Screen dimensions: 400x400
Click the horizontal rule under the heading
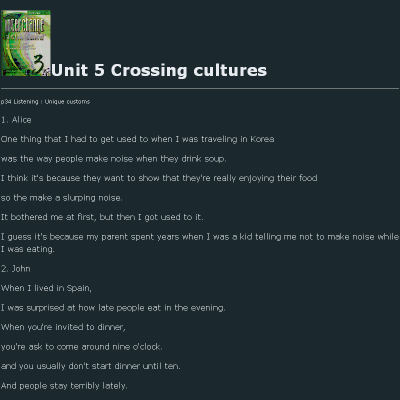(x=200, y=89)
